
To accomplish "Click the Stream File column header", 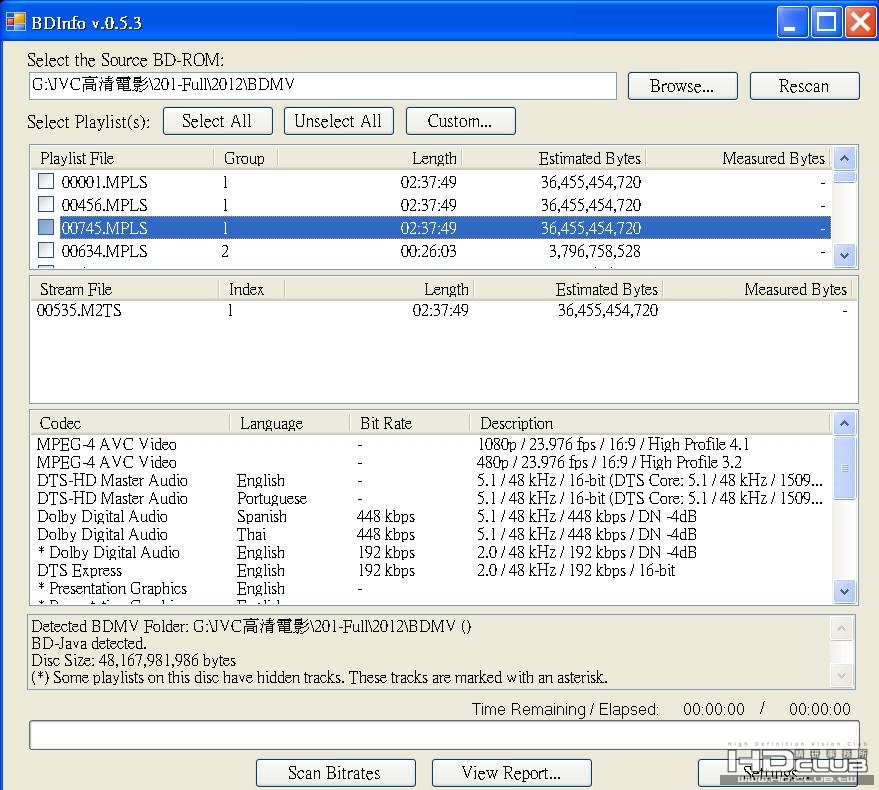I will point(124,289).
